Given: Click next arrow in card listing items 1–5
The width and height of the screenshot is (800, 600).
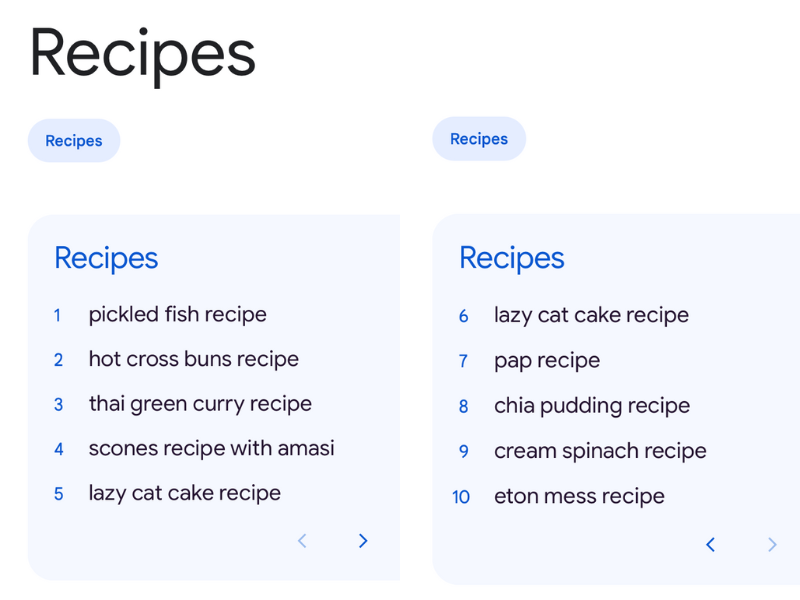Looking at the screenshot, I should point(363,541).
